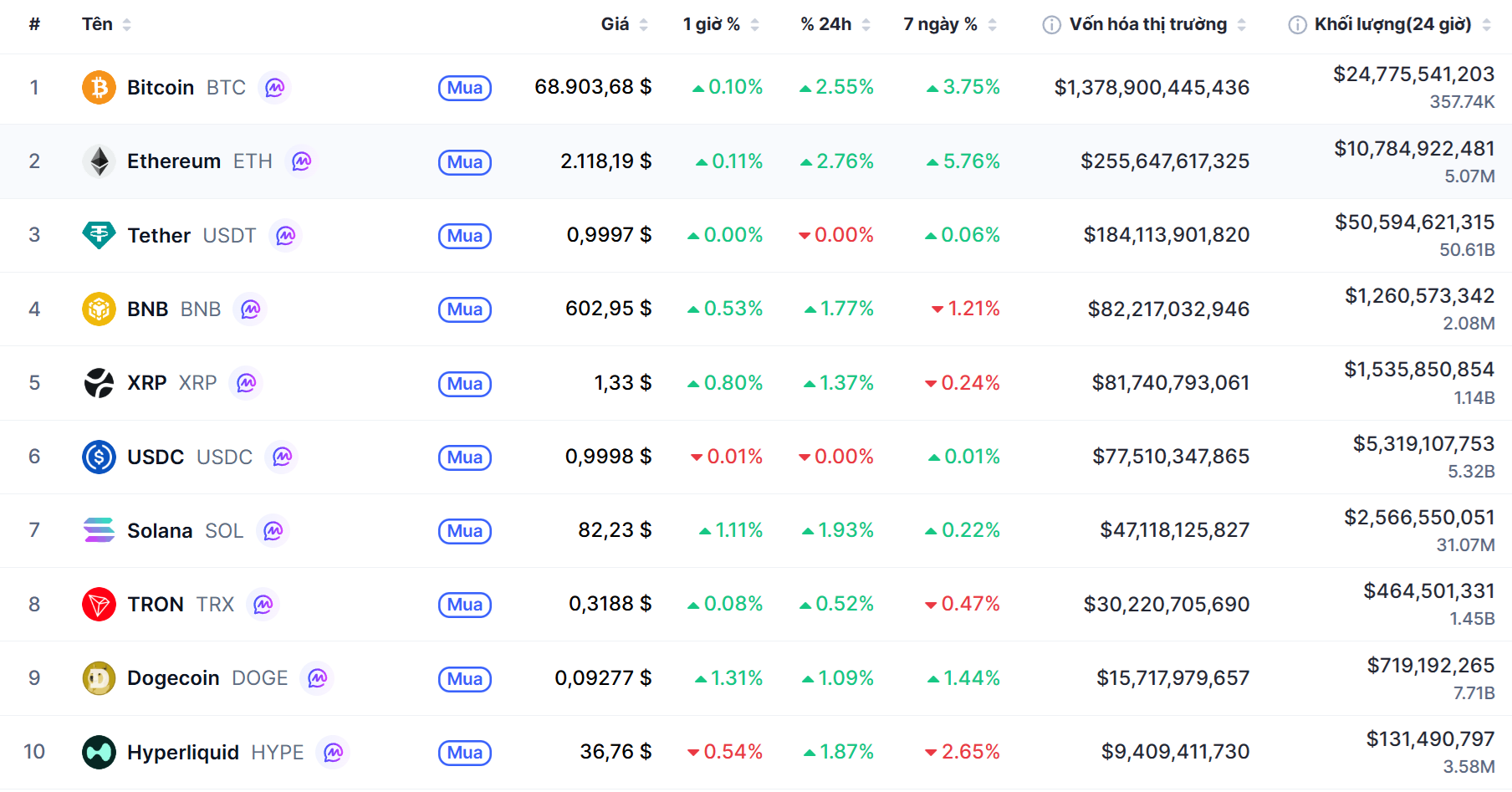Open the Bitcoin name link
Viewport: 1512px width, 792px height.
pos(161,88)
